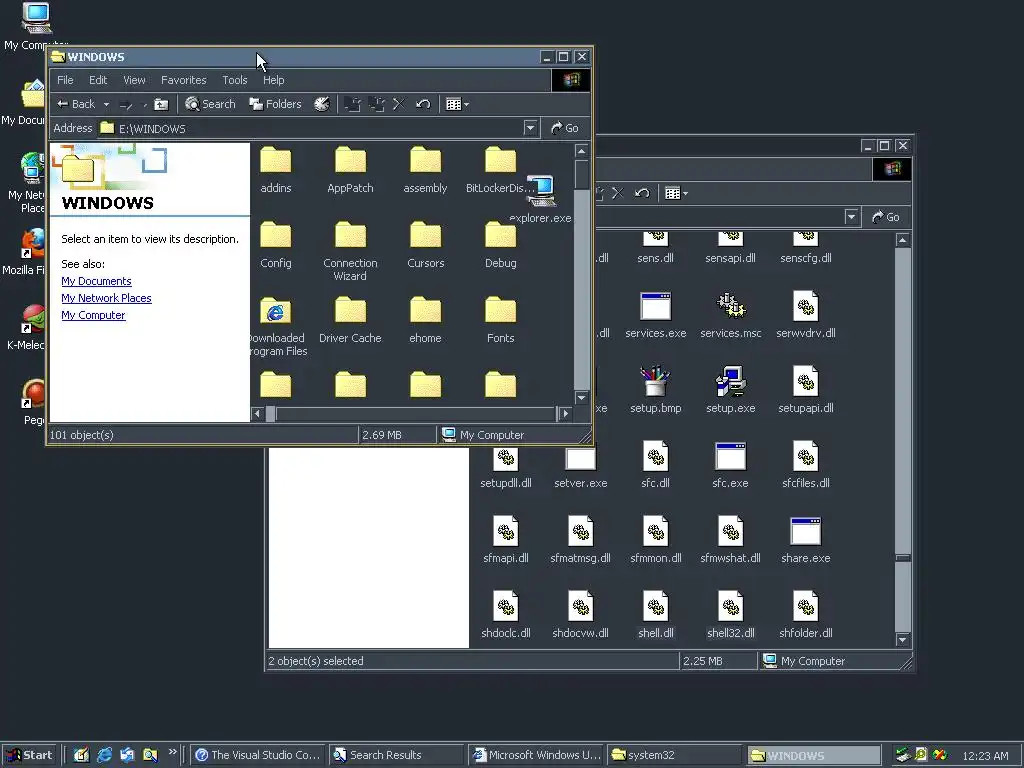Click the History icon beside Folders
The image size is (1024, 768).
(x=322, y=104)
